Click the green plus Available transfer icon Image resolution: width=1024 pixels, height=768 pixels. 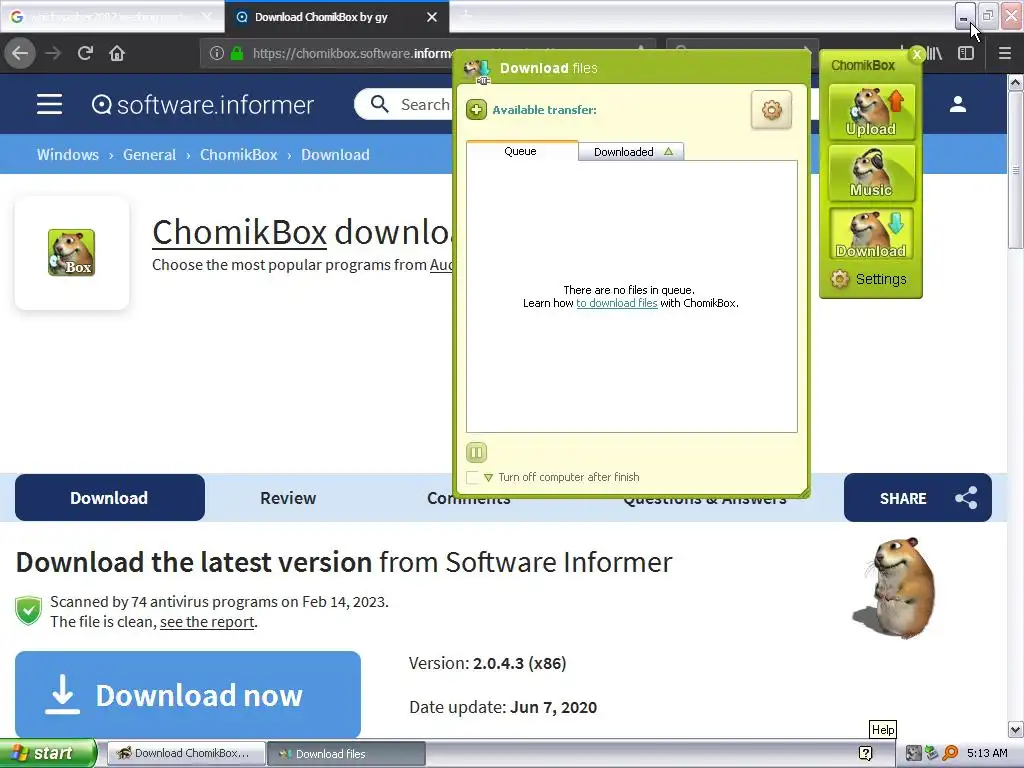click(x=476, y=110)
